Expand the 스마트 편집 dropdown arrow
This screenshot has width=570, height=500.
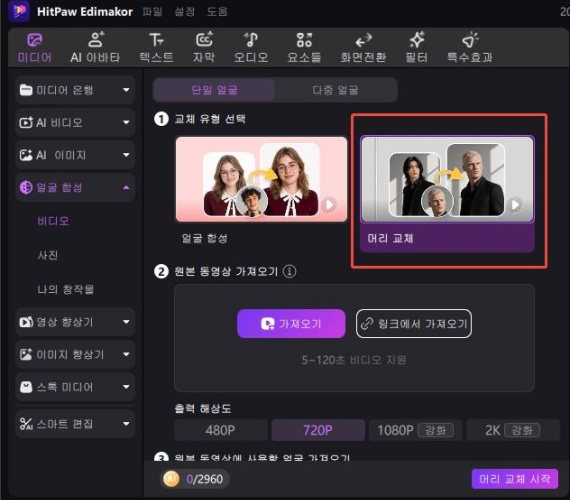click(x=126, y=424)
